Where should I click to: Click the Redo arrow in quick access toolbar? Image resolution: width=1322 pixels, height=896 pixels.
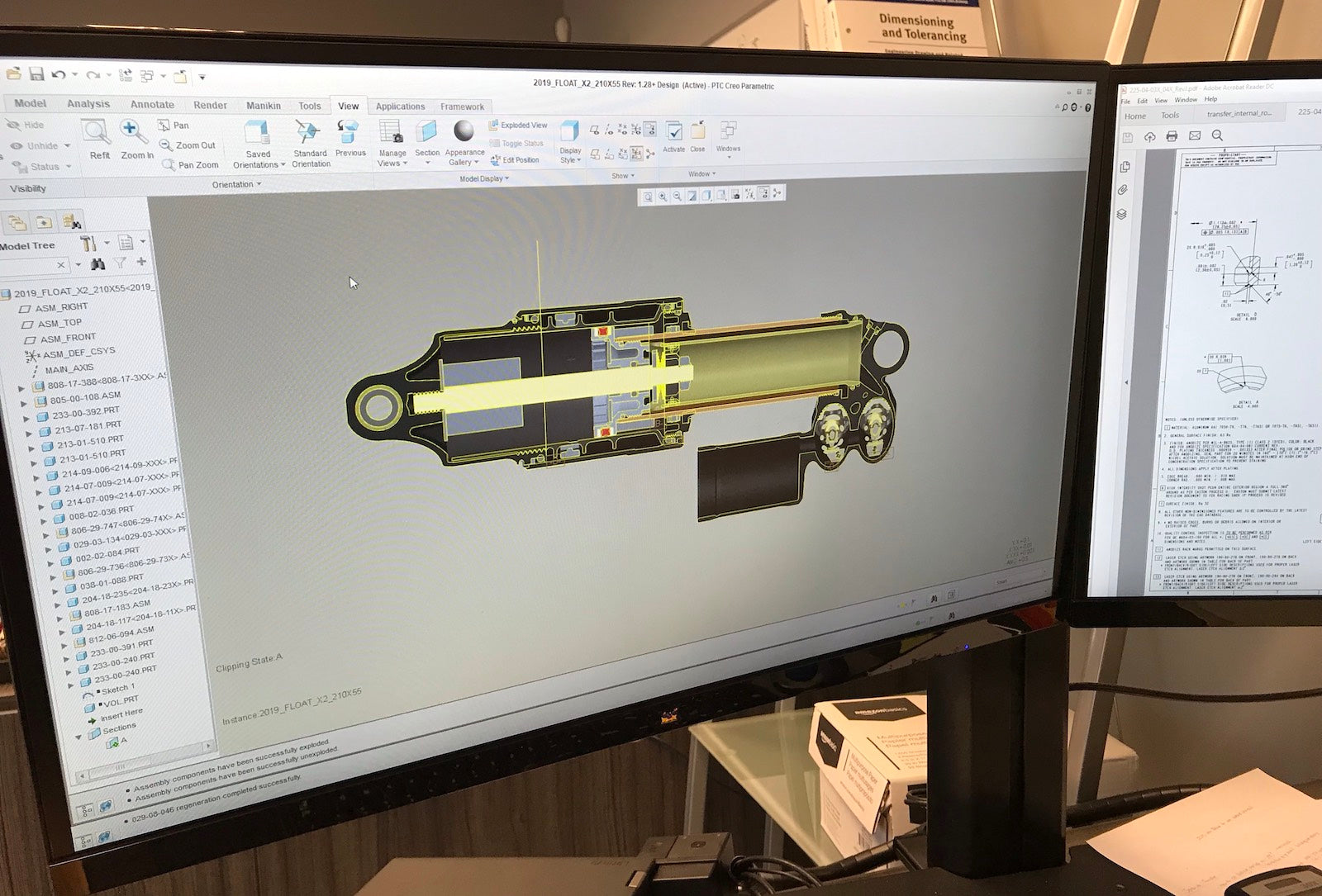point(93,75)
